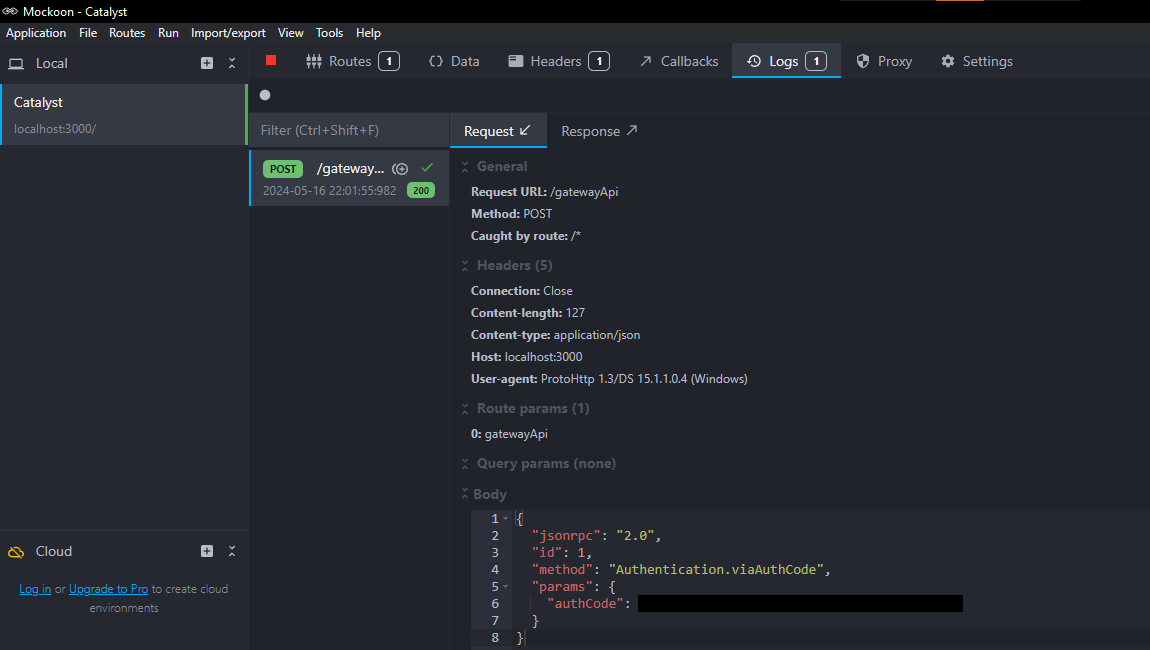This screenshot has height=650, width=1150.
Task: Click the Content-length 127 header
Action: click(x=528, y=313)
